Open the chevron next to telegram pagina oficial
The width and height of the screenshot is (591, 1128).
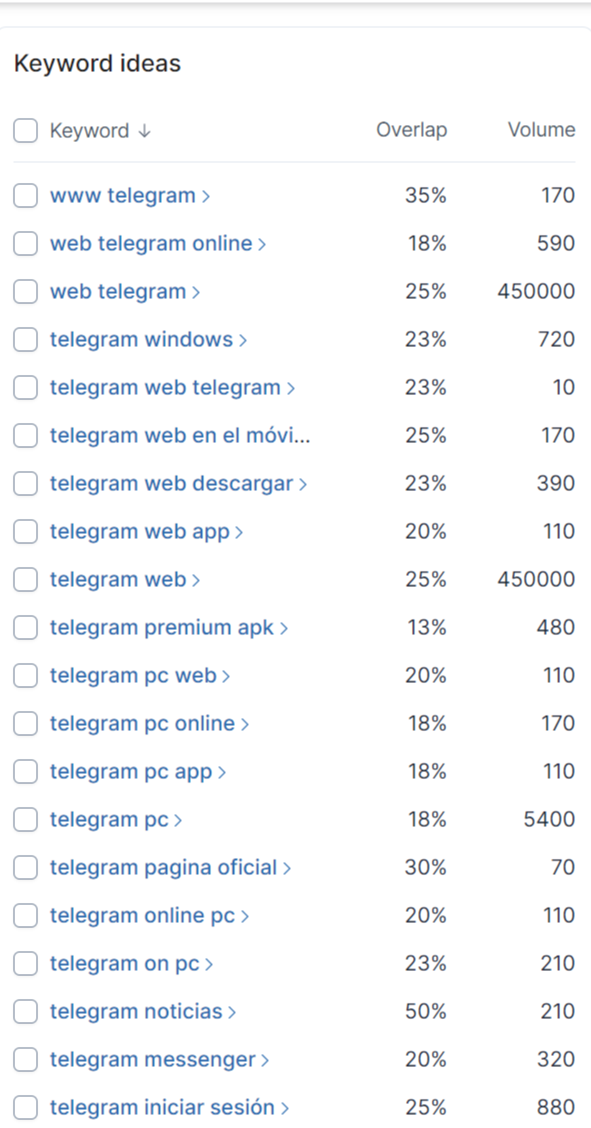(x=289, y=867)
